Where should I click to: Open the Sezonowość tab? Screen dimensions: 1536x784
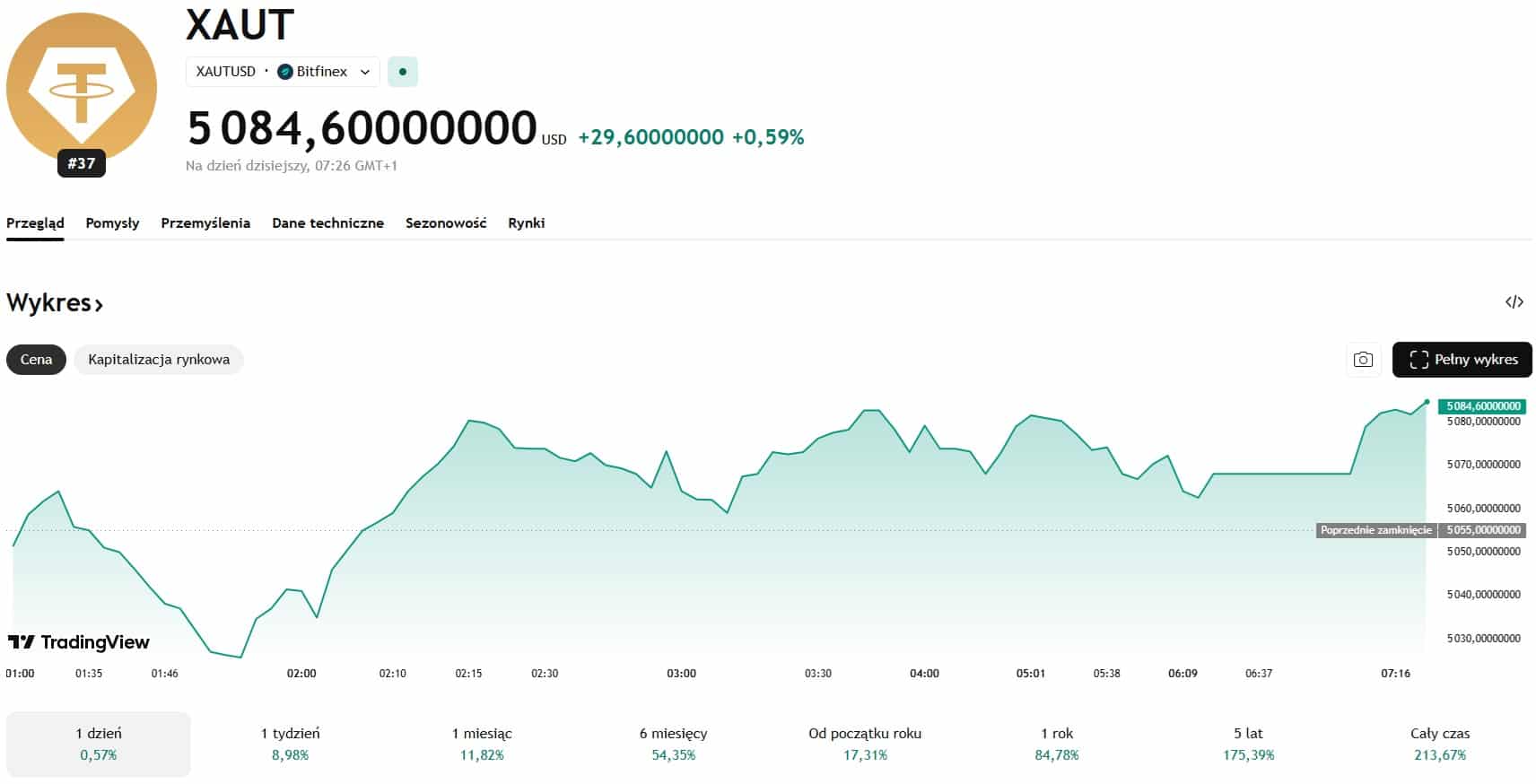[x=446, y=223]
